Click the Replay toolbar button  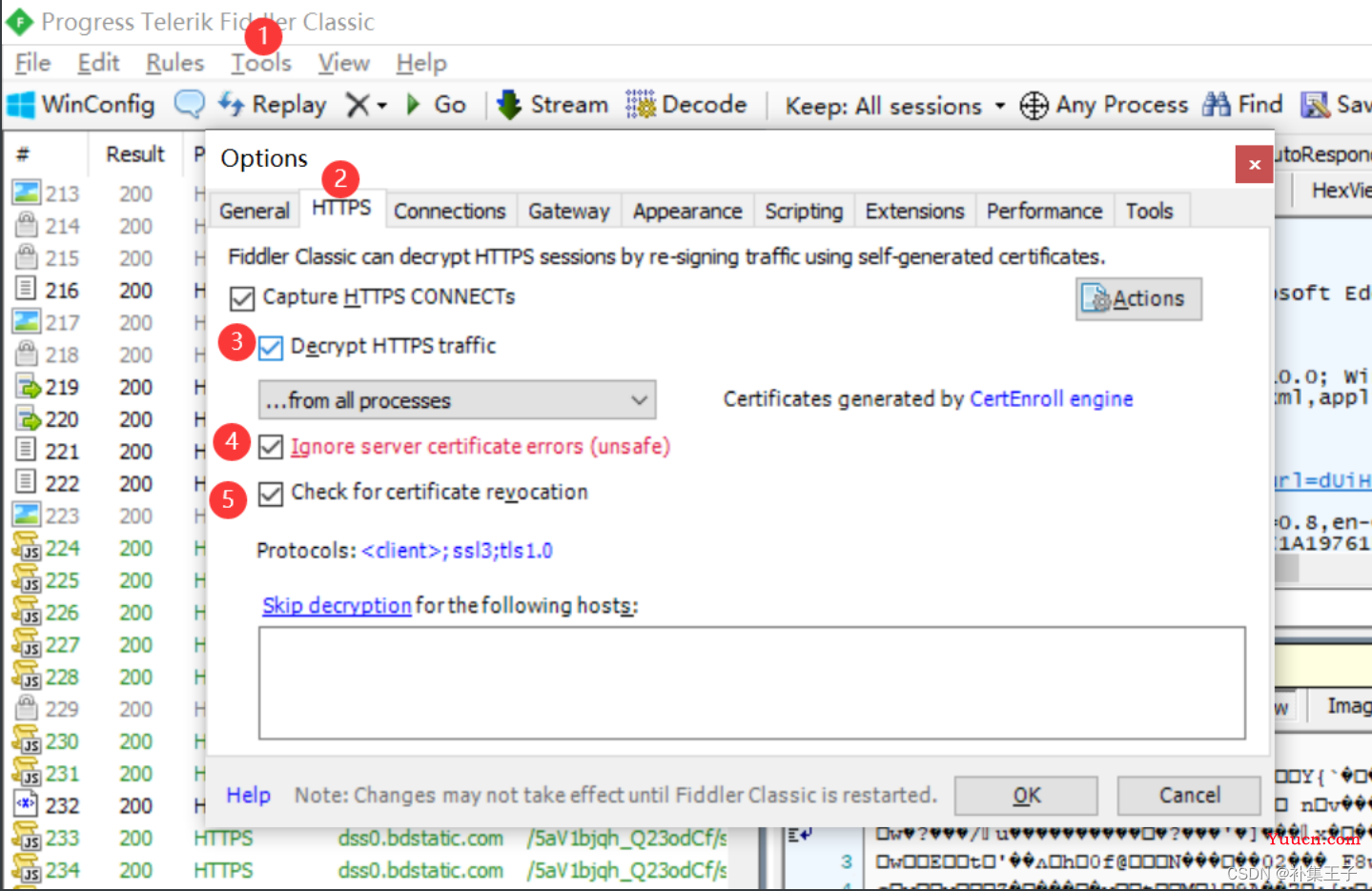[x=273, y=105]
